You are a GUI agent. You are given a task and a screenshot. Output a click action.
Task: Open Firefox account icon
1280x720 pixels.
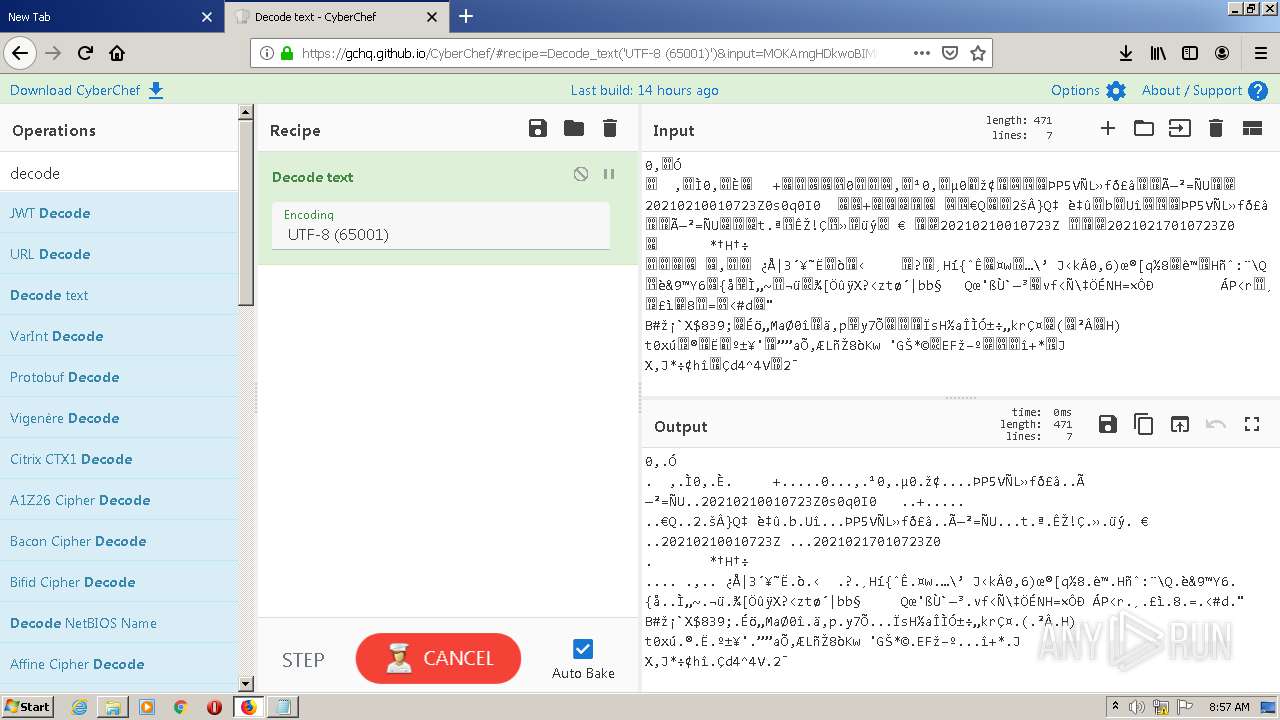click(1222, 53)
